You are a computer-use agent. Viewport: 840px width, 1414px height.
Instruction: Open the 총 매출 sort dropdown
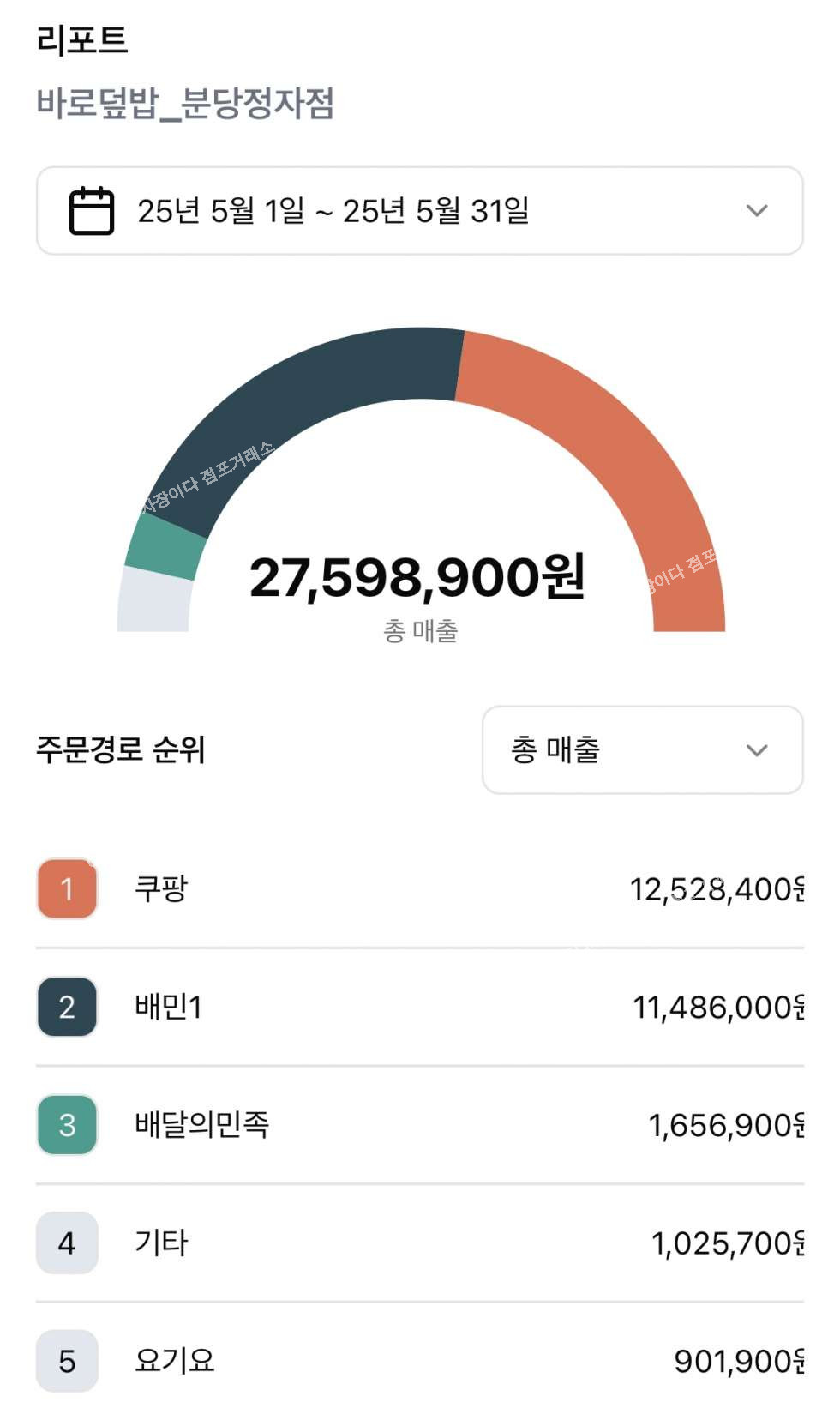(642, 750)
